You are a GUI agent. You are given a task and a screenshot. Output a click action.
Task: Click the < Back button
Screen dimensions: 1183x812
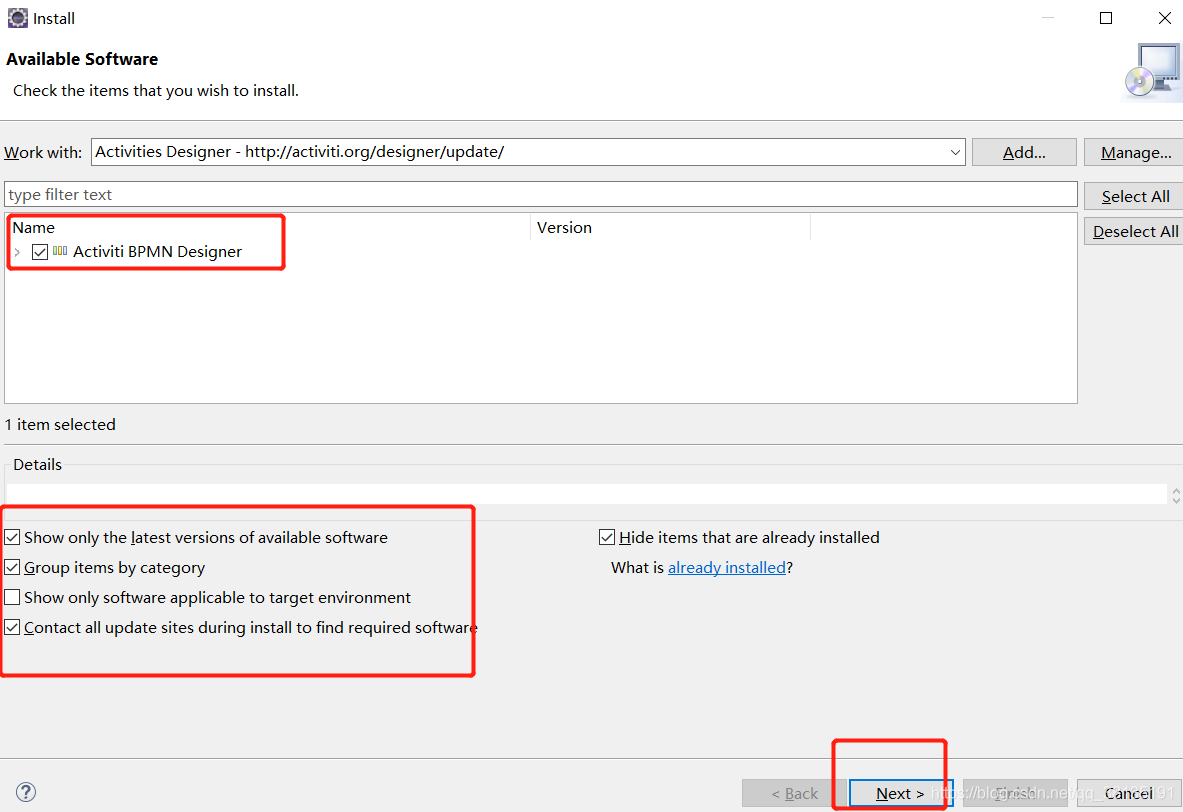(794, 793)
